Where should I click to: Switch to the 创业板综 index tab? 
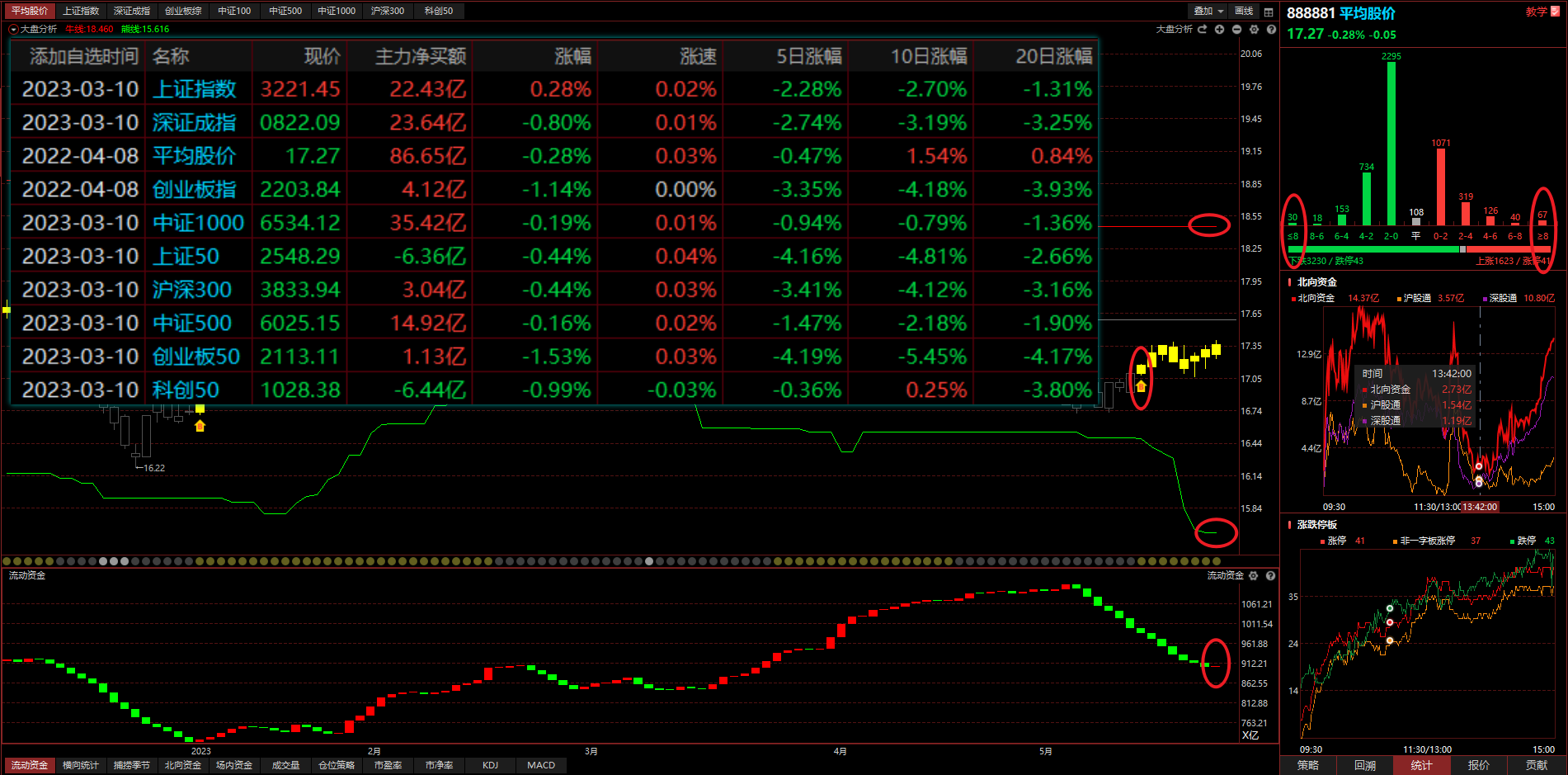tap(183, 11)
